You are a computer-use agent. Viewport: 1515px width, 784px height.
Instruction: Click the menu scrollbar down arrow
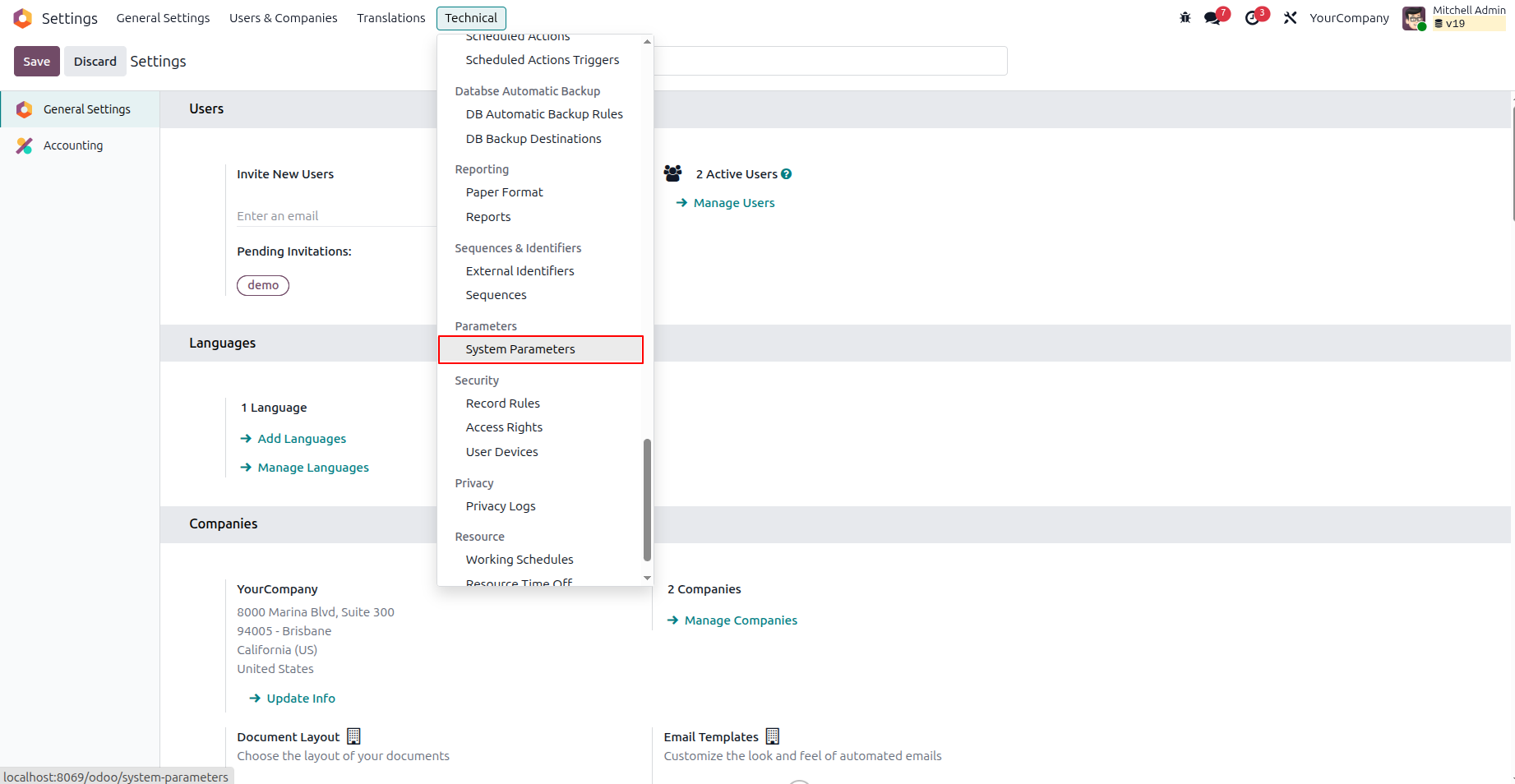tap(647, 579)
